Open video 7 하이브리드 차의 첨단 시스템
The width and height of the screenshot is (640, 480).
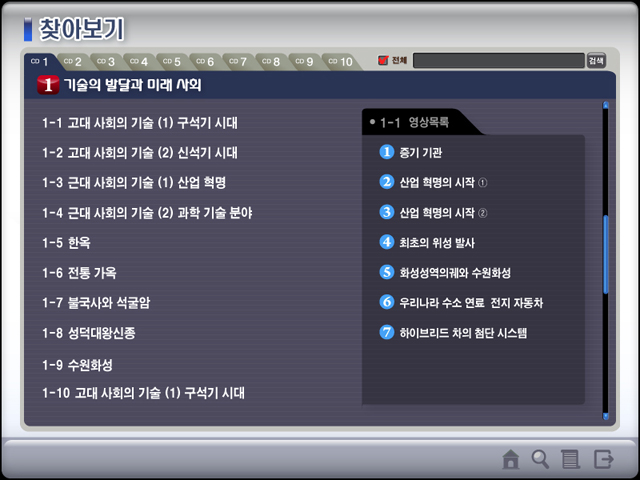pos(461,332)
